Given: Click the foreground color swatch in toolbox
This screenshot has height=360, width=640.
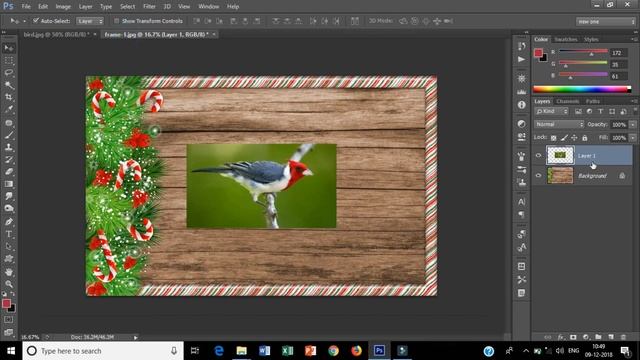Looking at the screenshot, I should [6, 304].
